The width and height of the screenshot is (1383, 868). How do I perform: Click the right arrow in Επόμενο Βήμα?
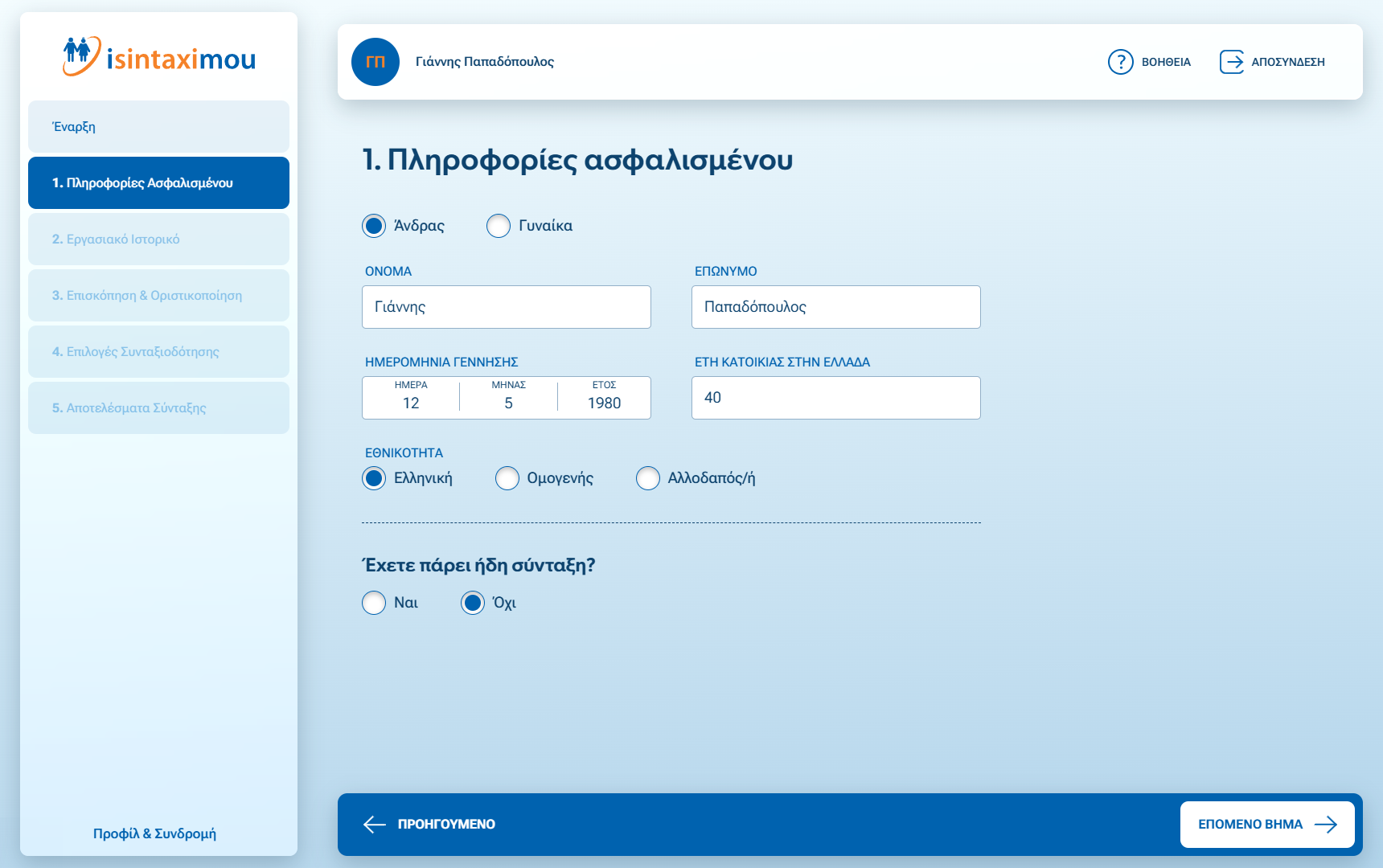1325,824
